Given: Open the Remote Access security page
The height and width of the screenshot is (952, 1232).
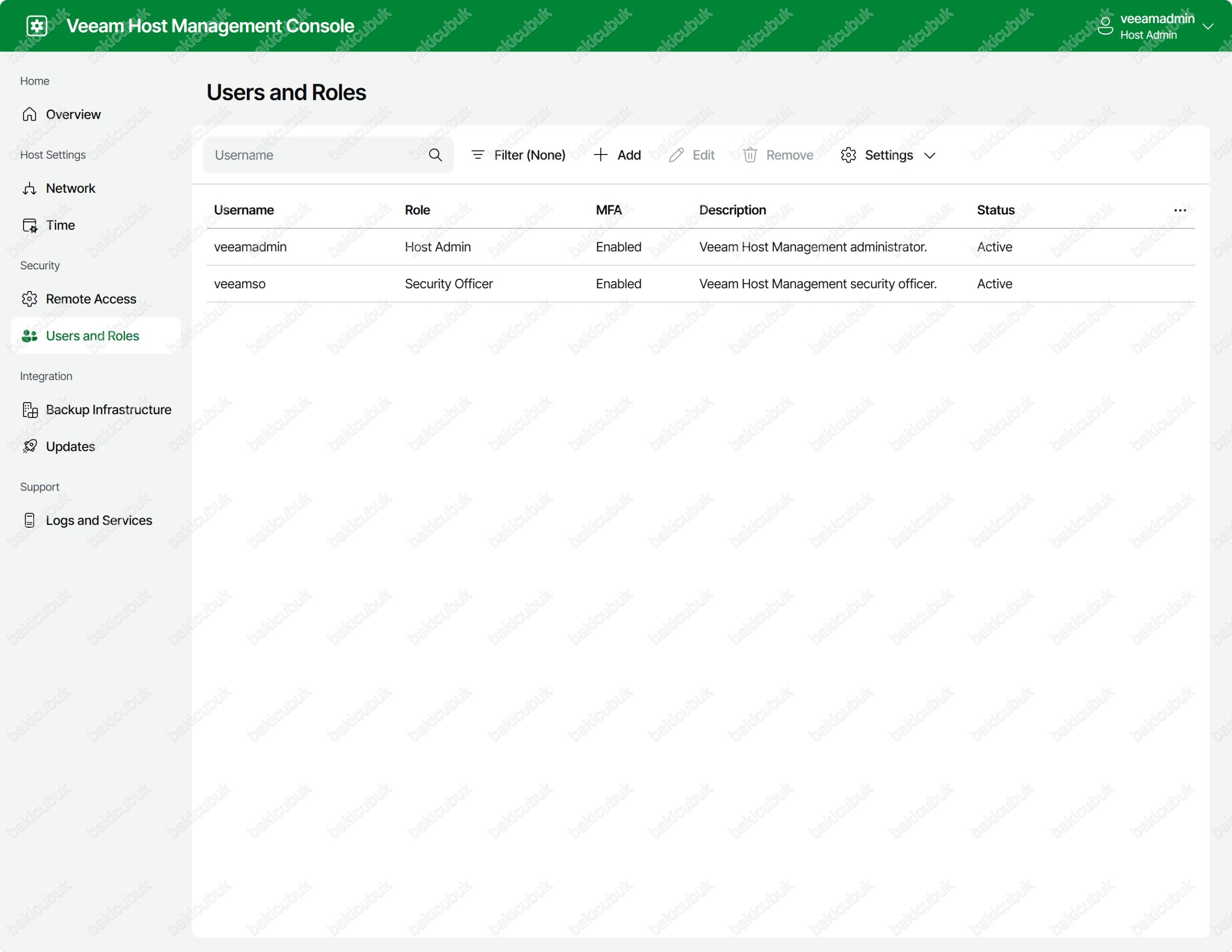Looking at the screenshot, I should [x=90, y=299].
